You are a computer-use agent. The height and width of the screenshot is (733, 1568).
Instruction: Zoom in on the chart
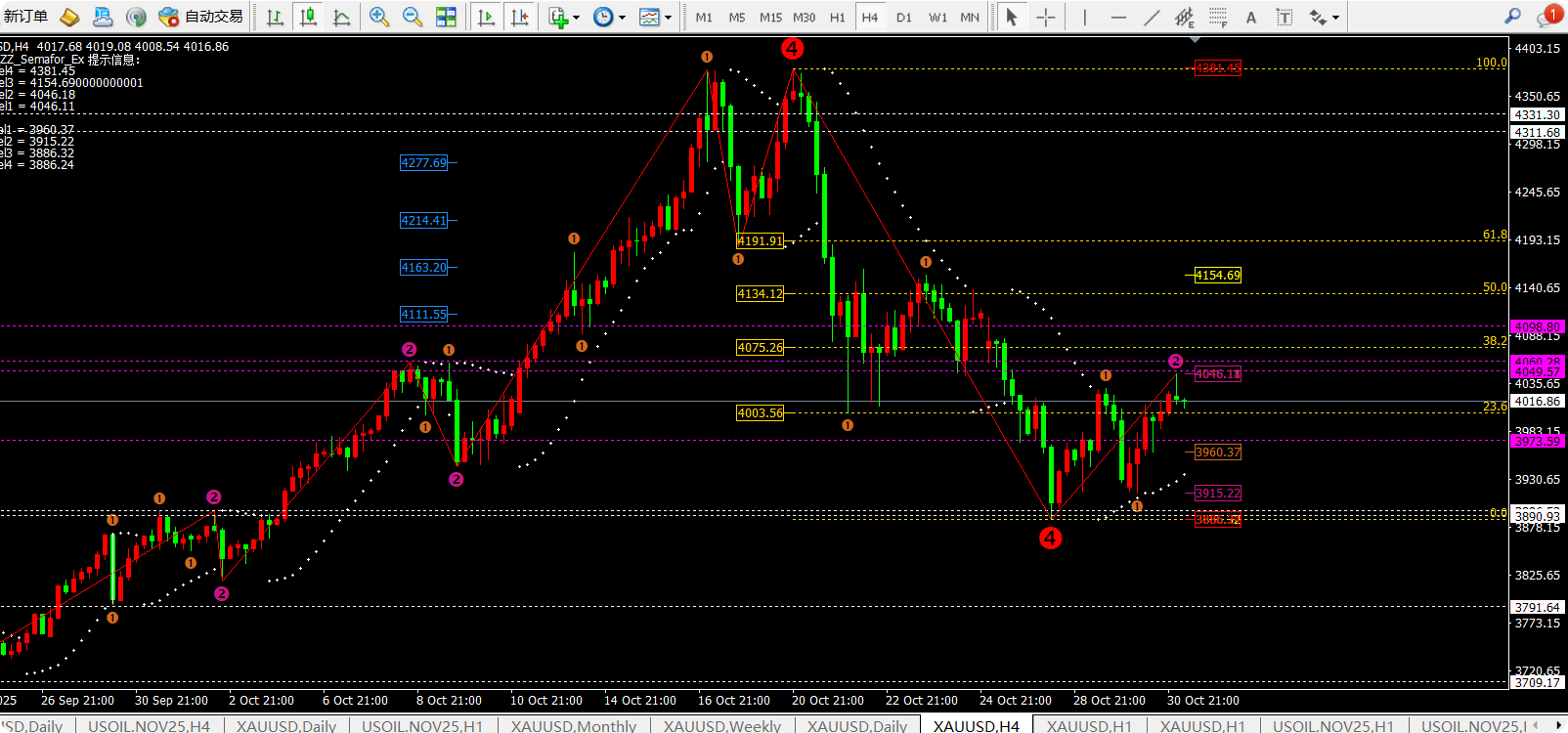tap(379, 17)
